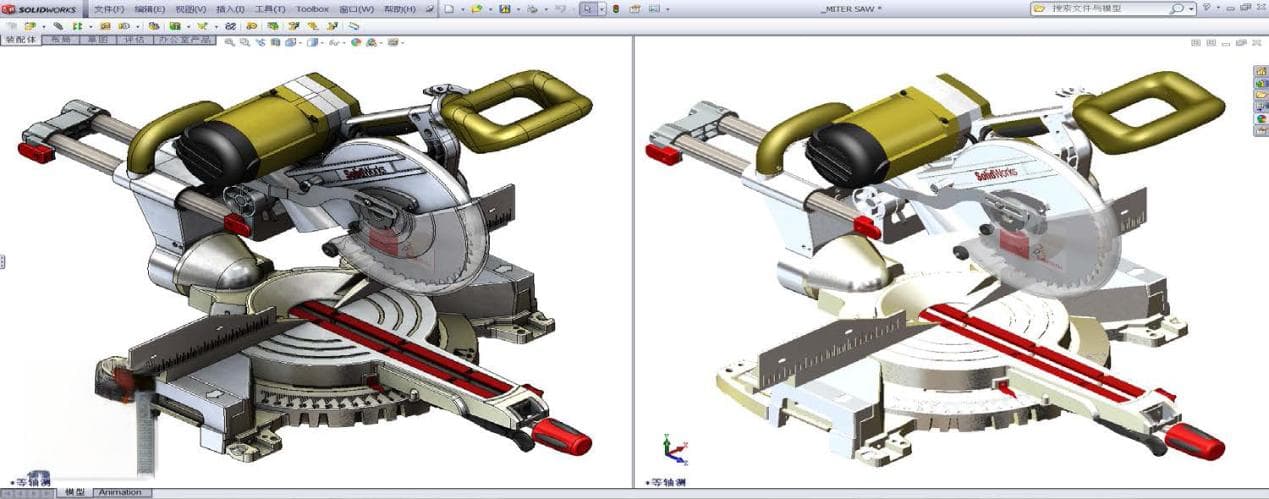Click the Reference Geometry icon

click(x=202, y=26)
